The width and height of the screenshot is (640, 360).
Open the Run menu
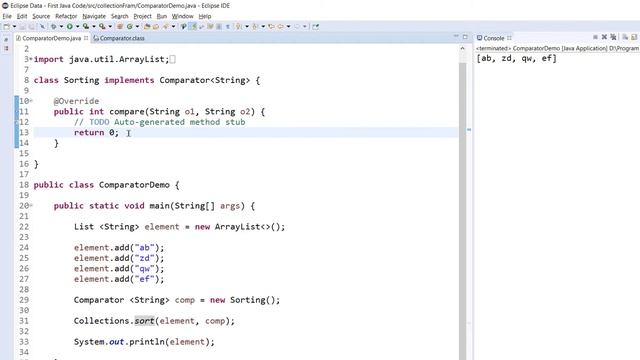pyautogui.click(x=162, y=16)
